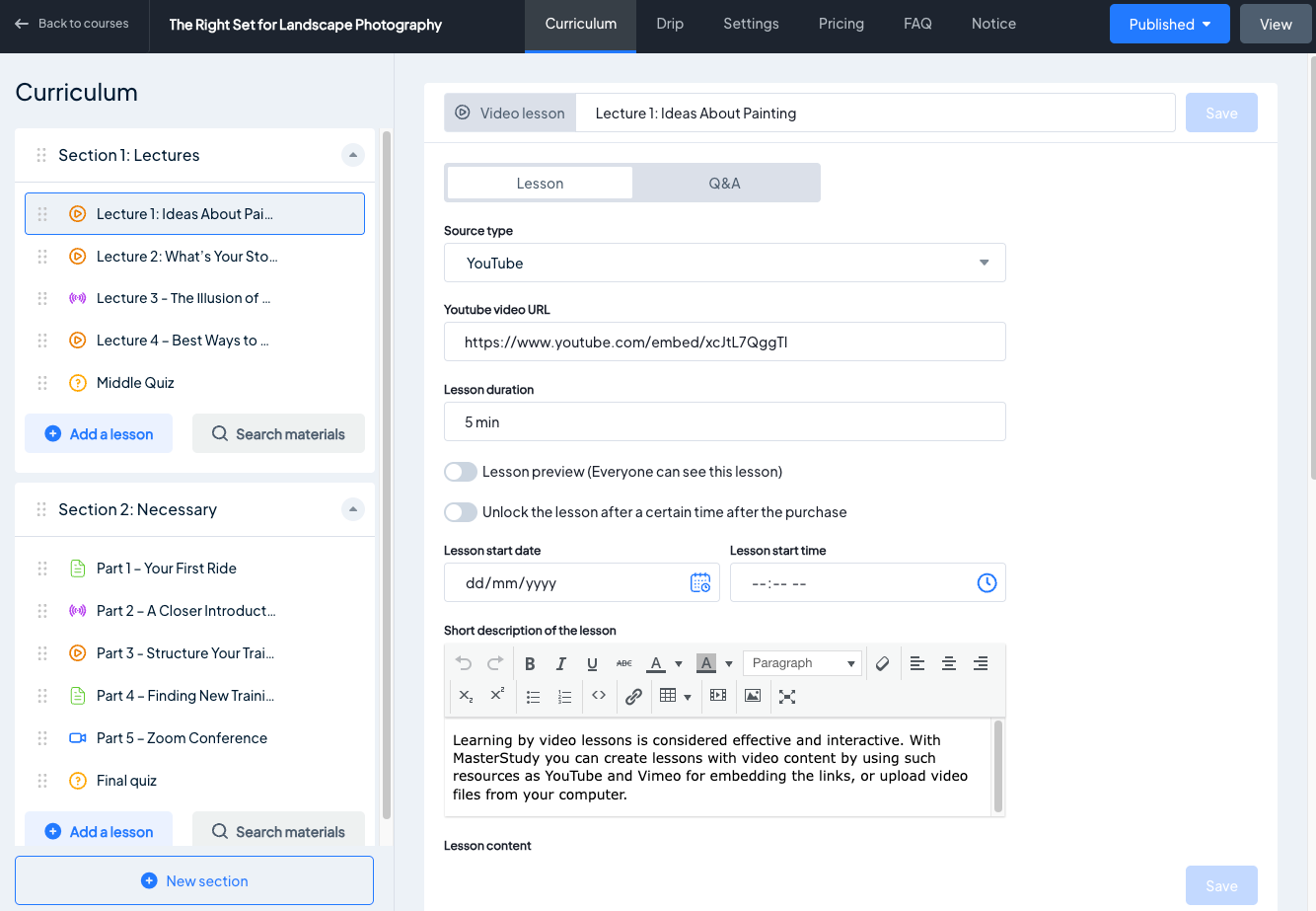Insert a numbered list

[564, 696]
